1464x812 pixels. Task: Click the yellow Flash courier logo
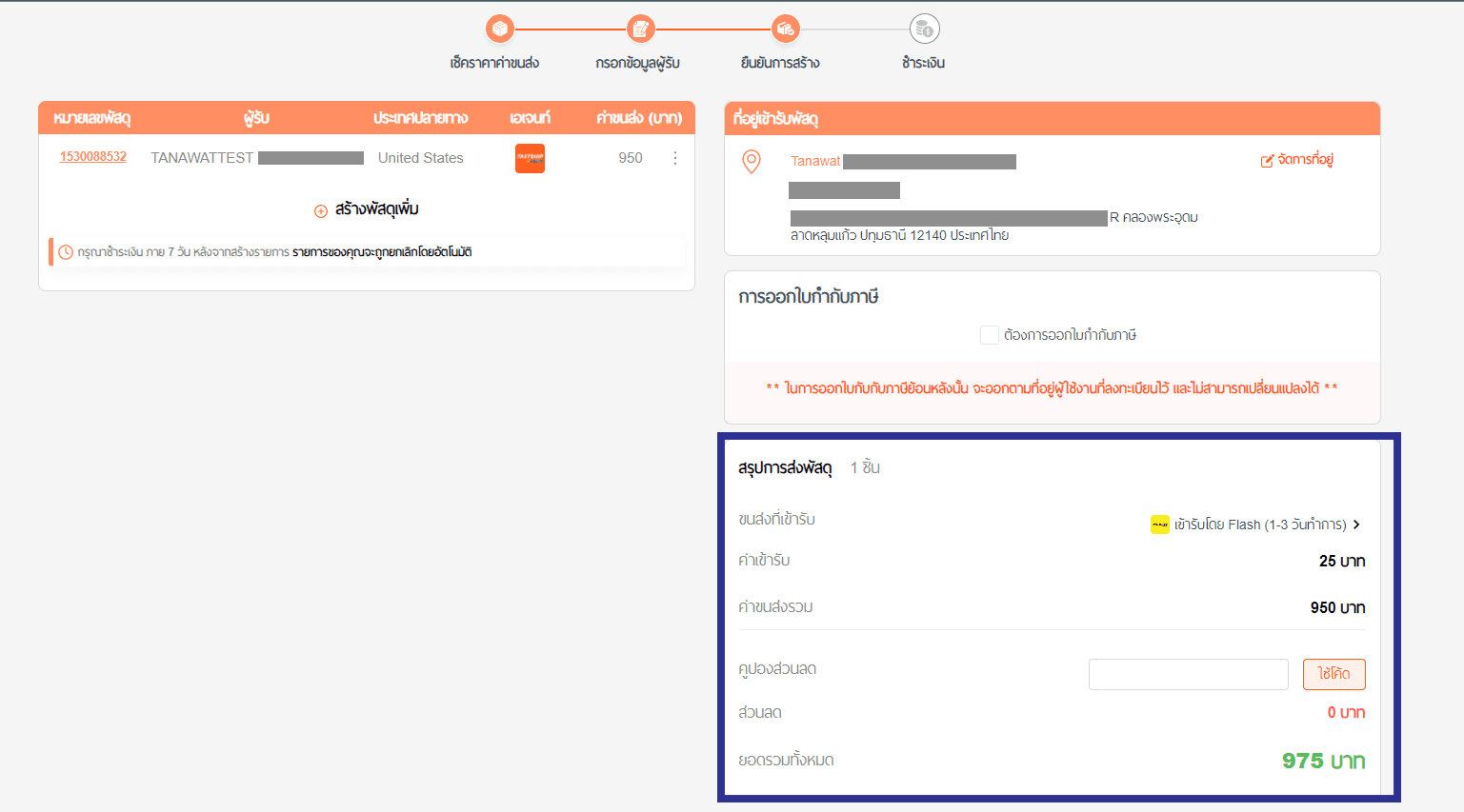[x=1159, y=525]
